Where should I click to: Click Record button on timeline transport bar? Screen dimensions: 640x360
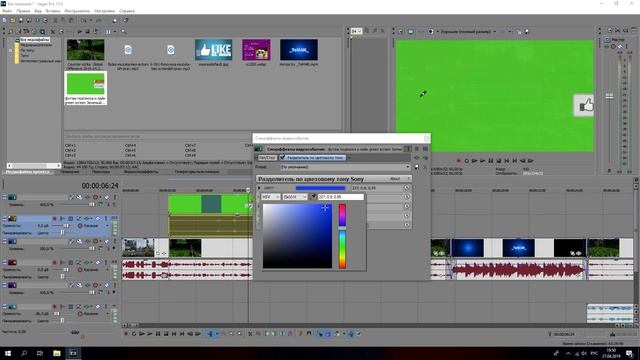pos(126,334)
